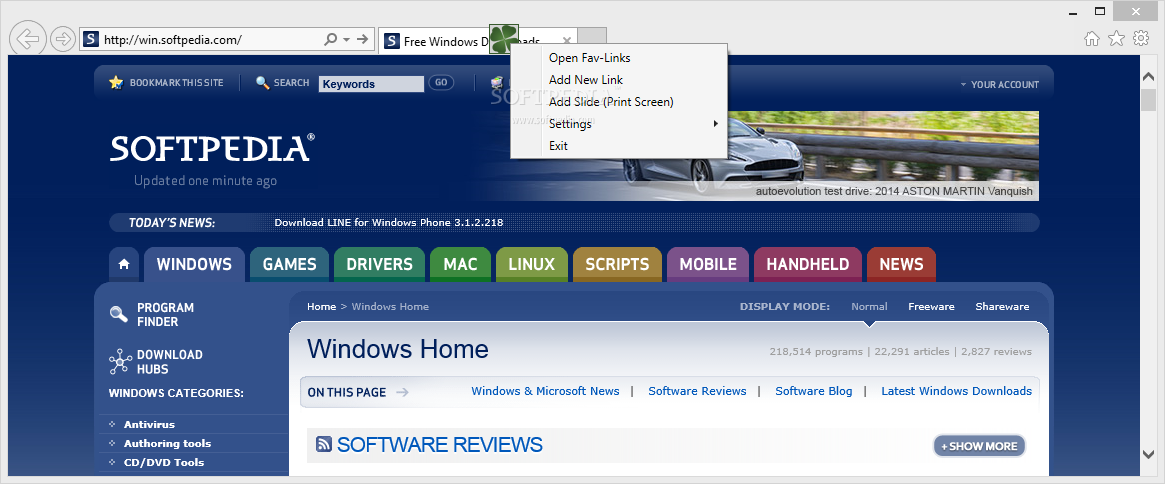Screen dimensions: 1165x484
Task: Open the Antivirus category
Action: pyautogui.click(x=149, y=425)
